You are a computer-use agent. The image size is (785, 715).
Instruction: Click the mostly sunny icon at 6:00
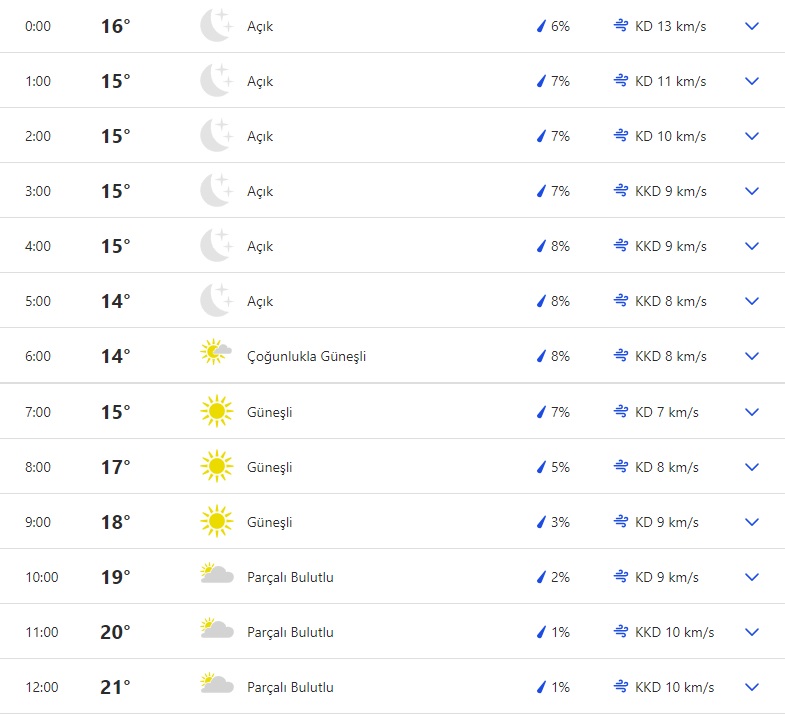point(215,355)
